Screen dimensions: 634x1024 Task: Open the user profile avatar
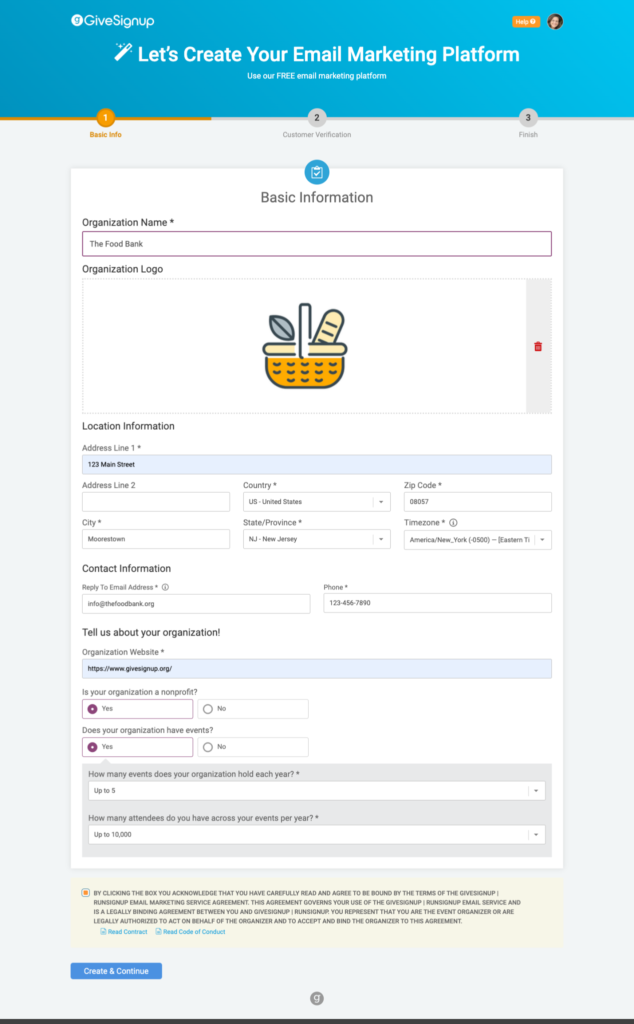555,22
